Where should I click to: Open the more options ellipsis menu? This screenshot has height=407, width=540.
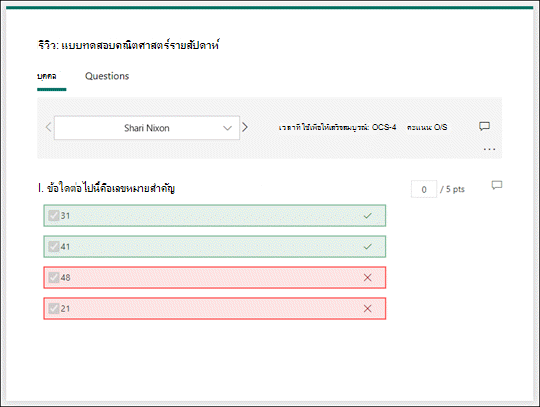(489, 149)
